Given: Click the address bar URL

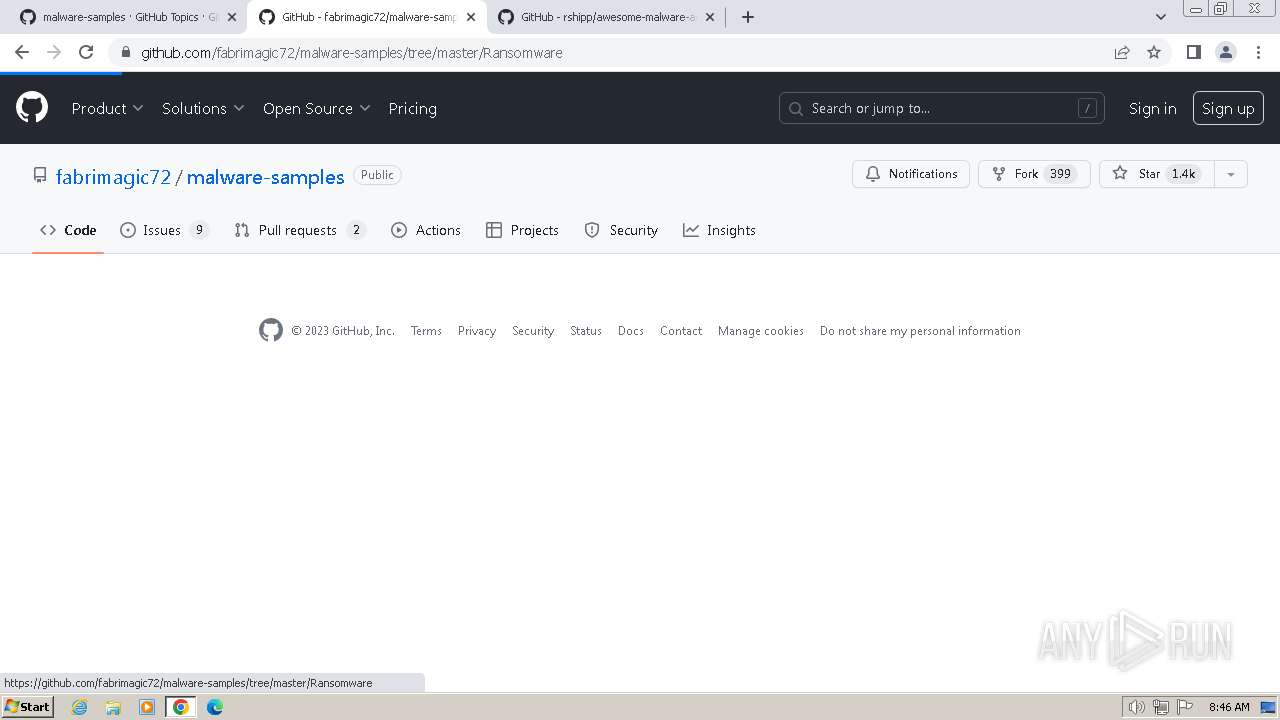Looking at the screenshot, I should tap(352, 52).
